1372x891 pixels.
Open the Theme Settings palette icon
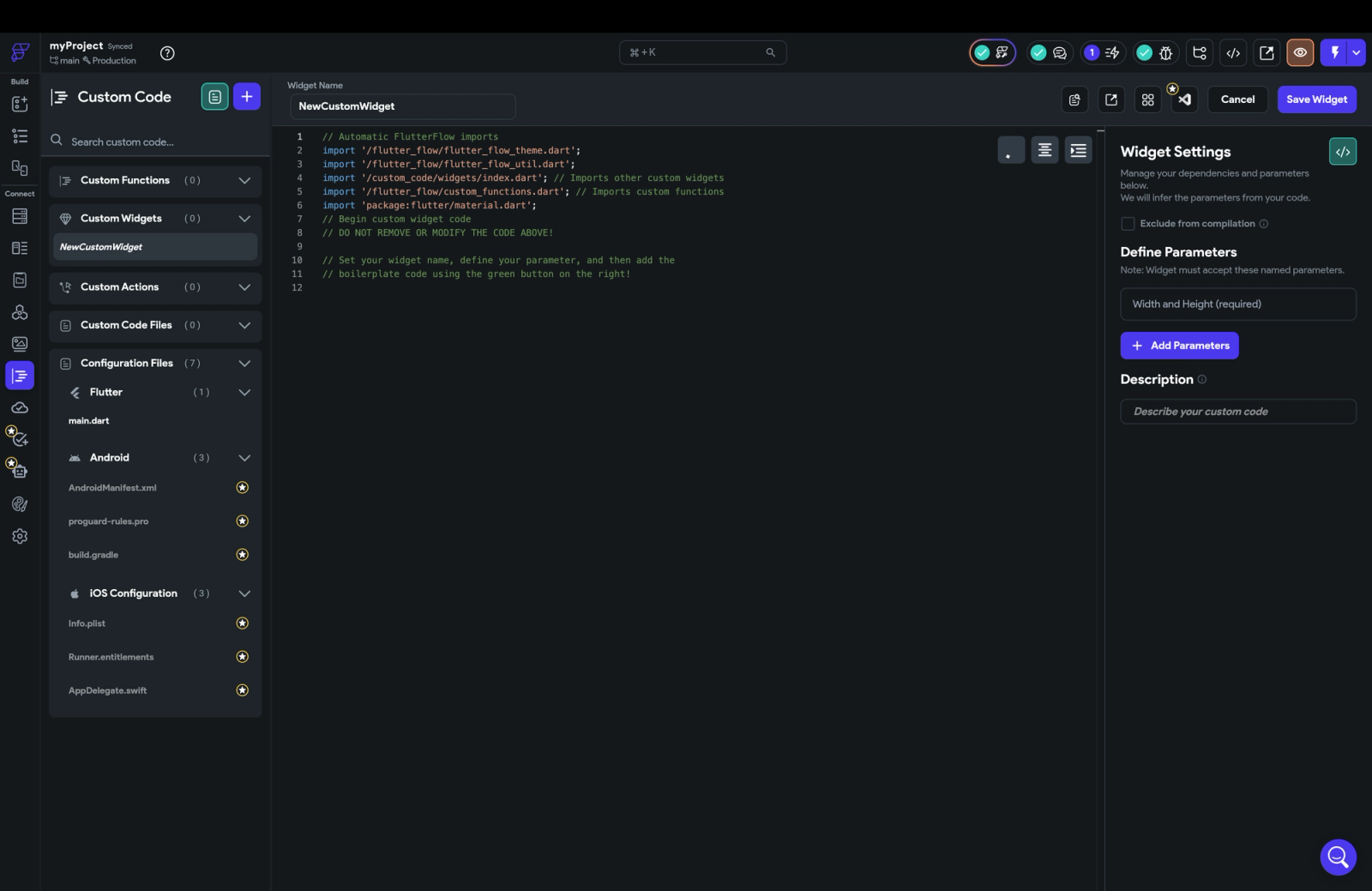click(20, 504)
